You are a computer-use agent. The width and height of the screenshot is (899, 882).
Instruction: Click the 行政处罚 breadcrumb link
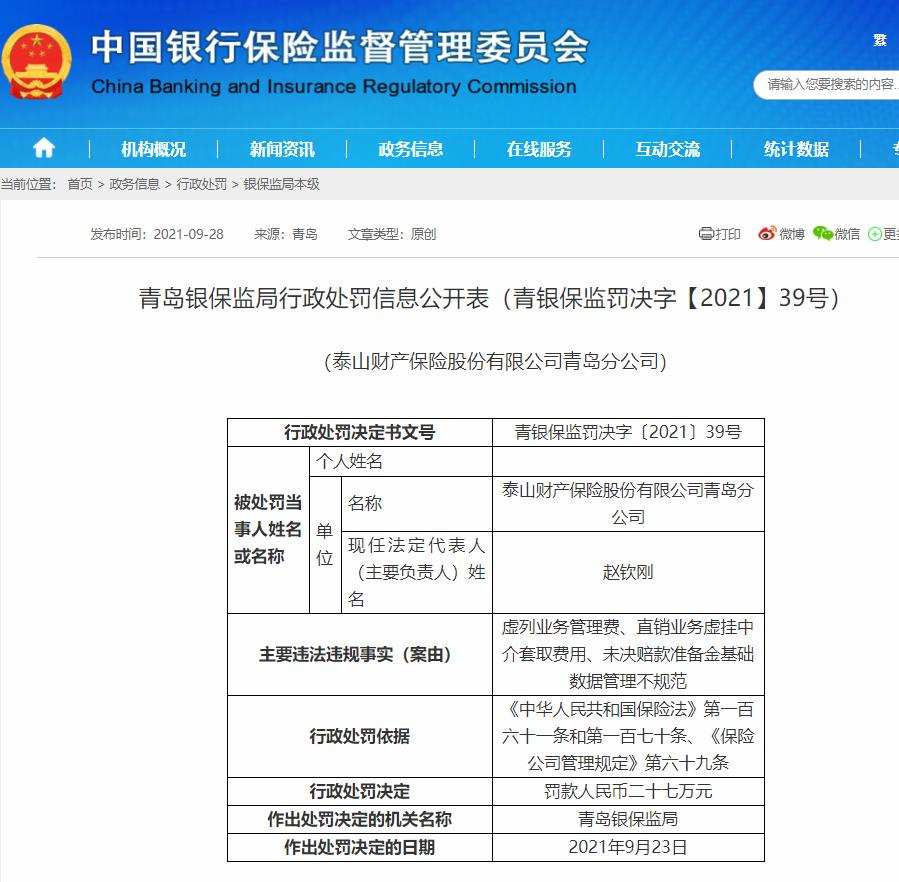[202, 184]
